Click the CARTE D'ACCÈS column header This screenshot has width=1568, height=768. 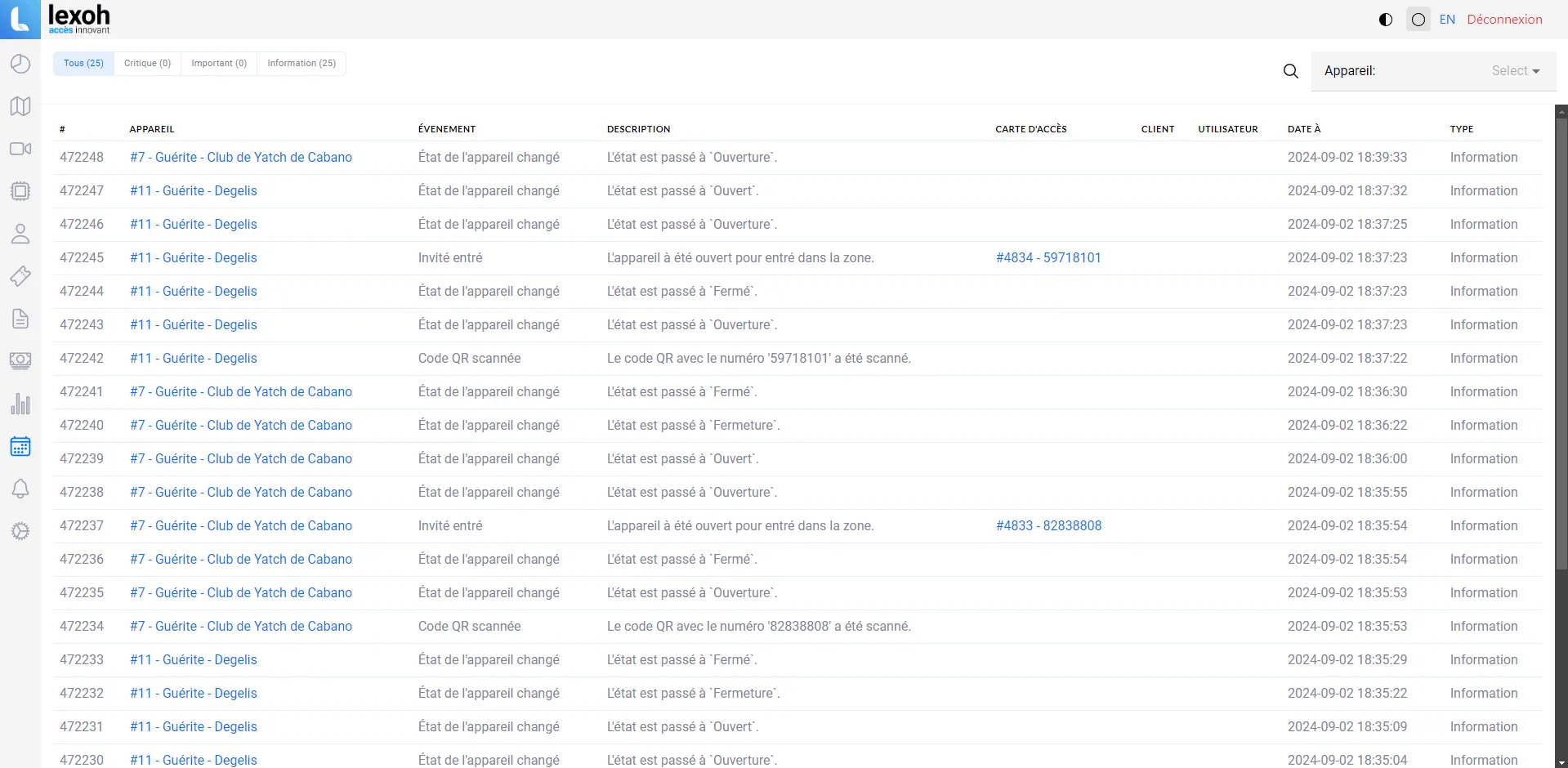[1031, 129]
